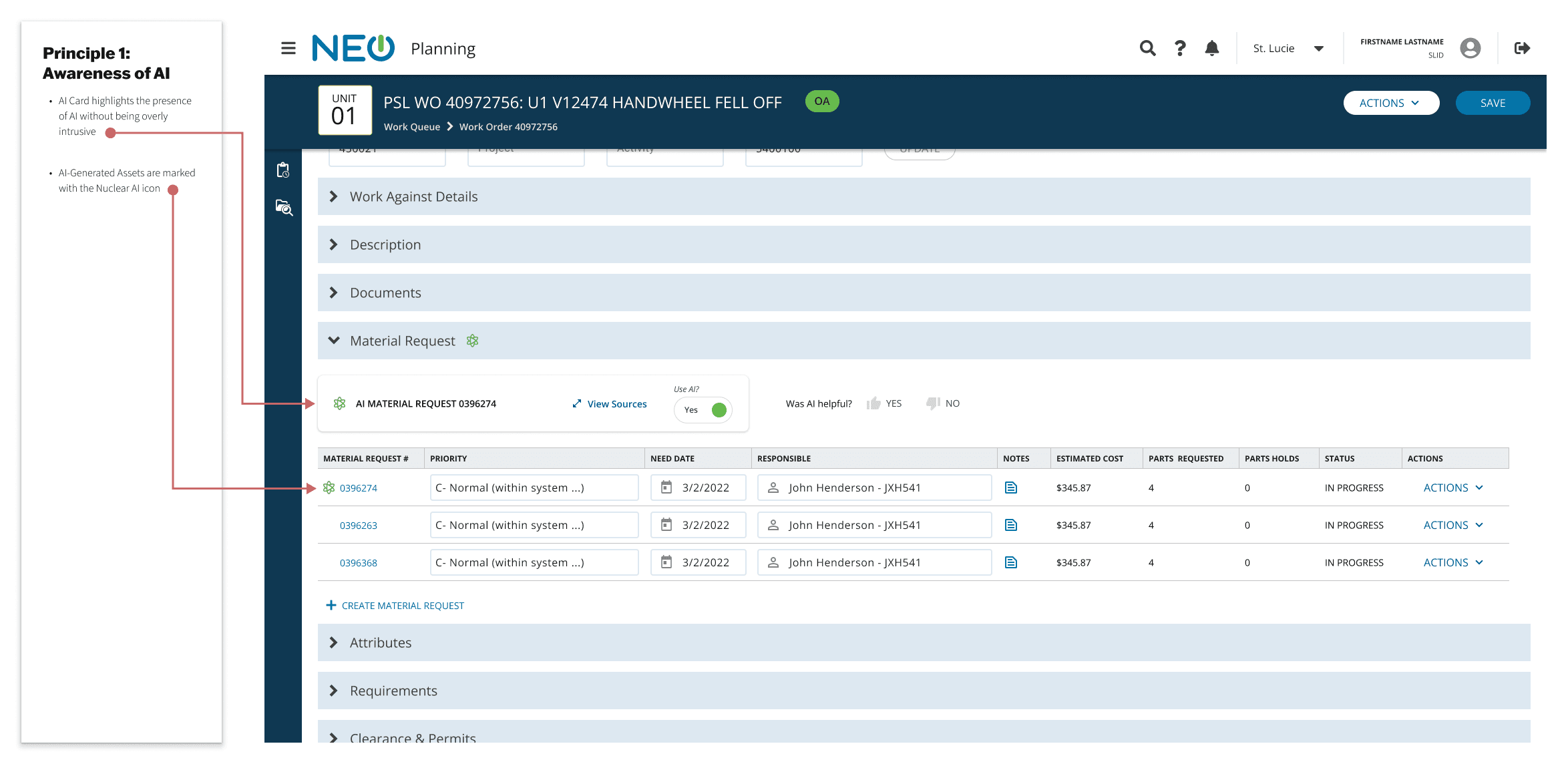Open the clipboard clock sidebar icon
The width and height of the screenshot is (1568, 764).
click(x=283, y=170)
